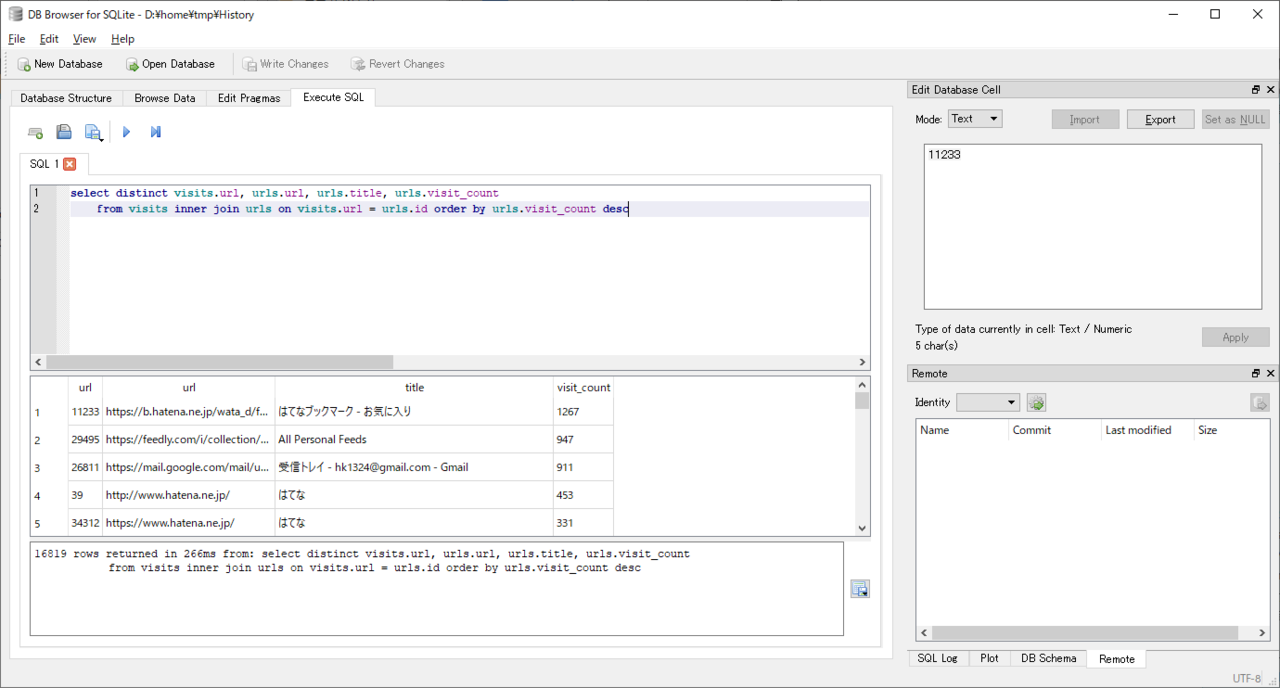
Task: Click the New Database toolbar button
Action: tap(60, 64)
